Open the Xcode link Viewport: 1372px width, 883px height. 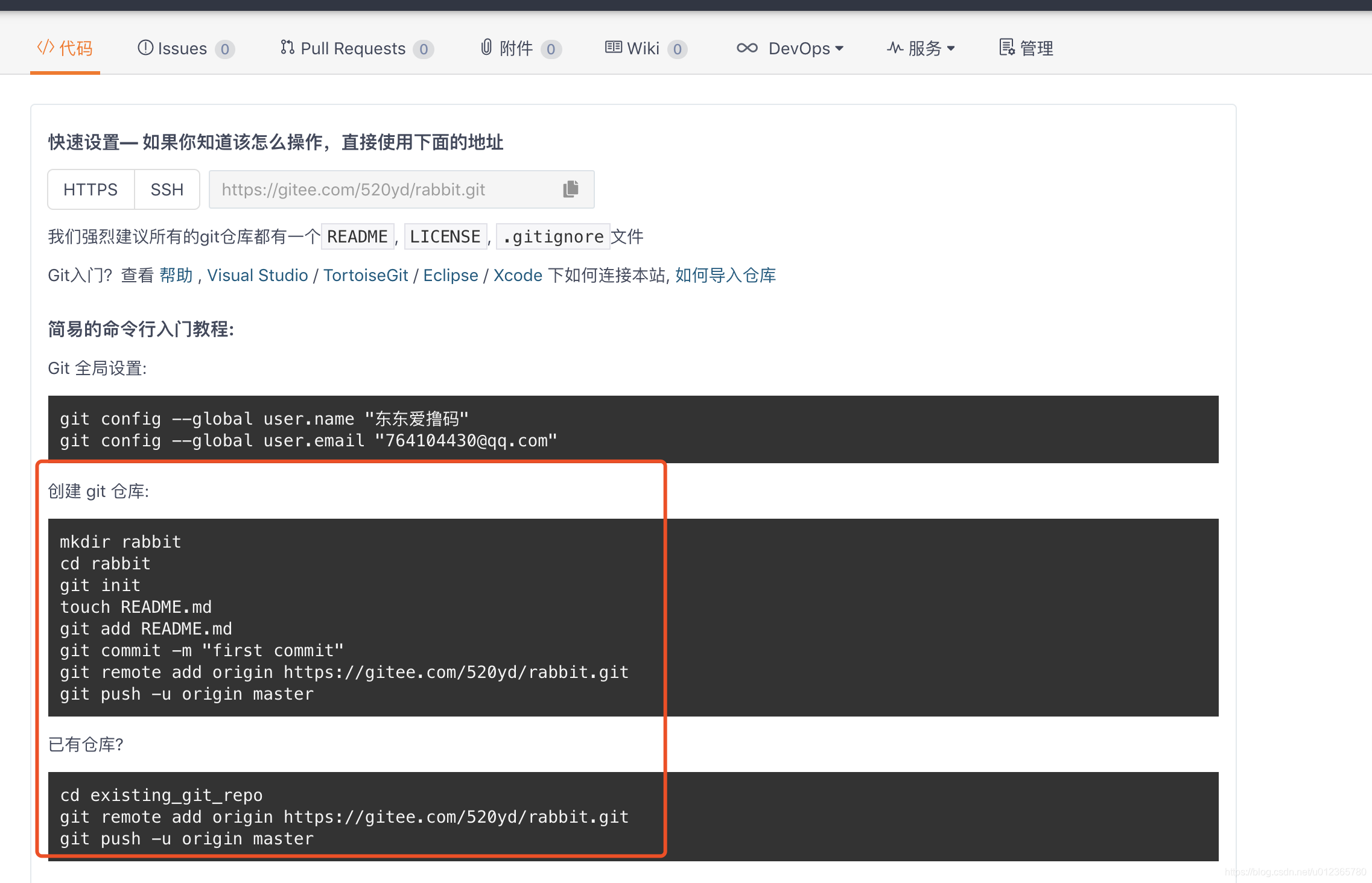518,275
